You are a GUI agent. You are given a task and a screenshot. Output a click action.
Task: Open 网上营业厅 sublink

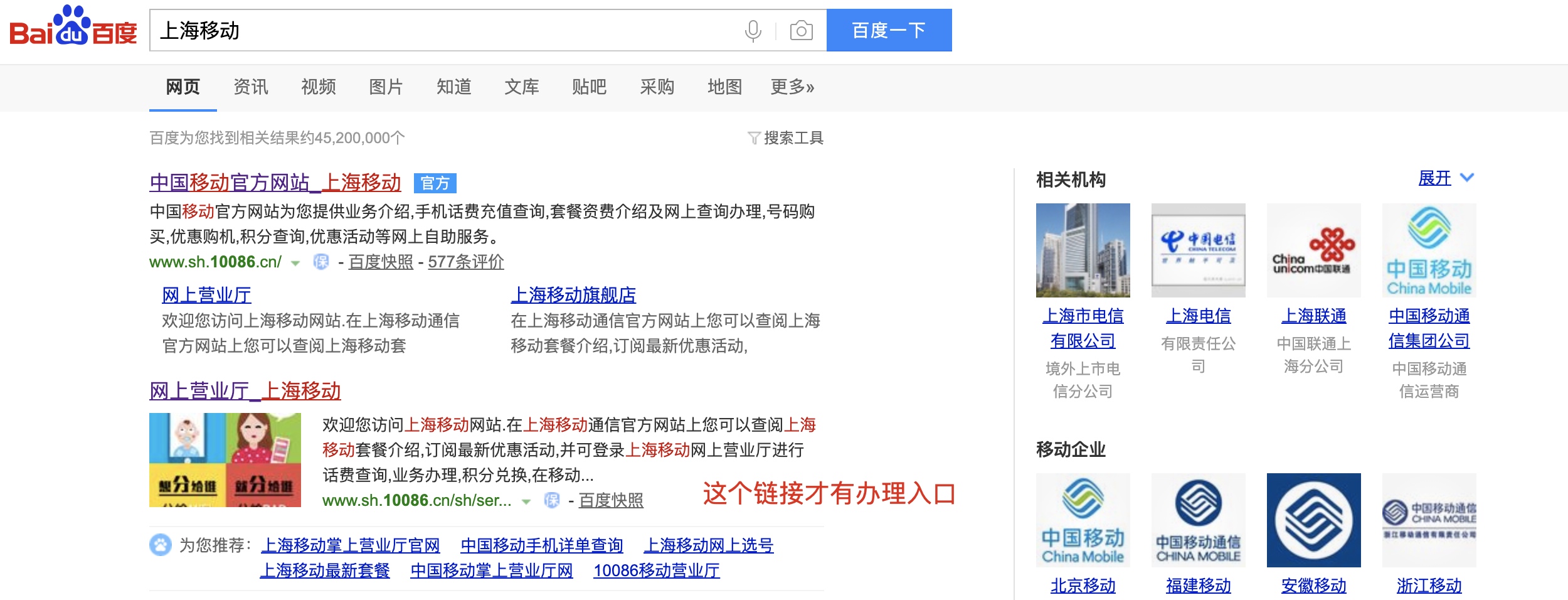coord(206,294)
